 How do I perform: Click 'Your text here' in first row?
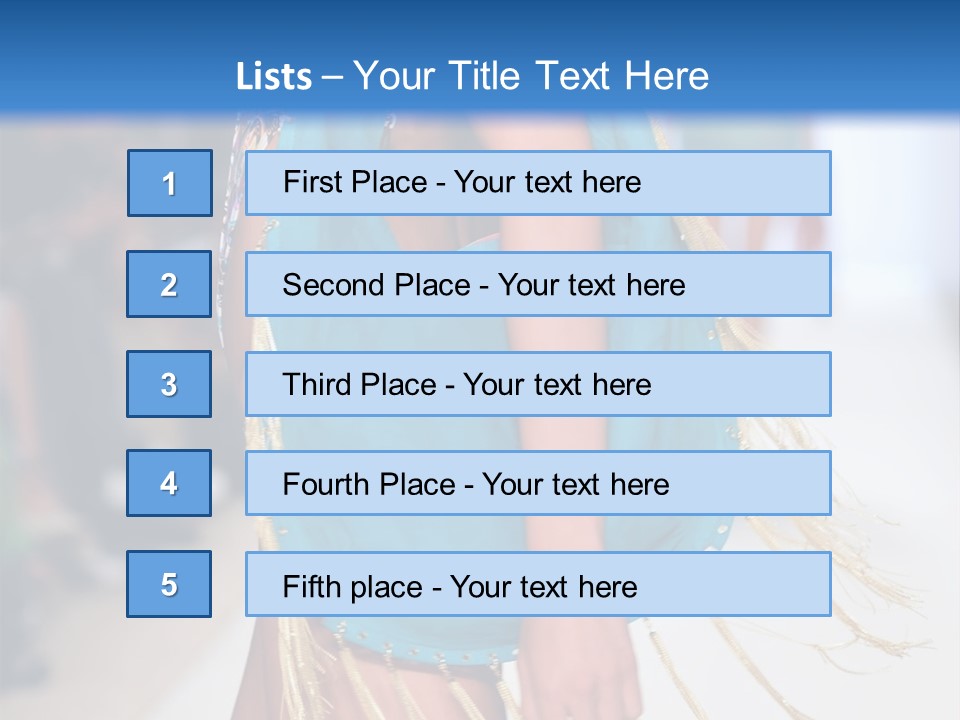point(547,182)
